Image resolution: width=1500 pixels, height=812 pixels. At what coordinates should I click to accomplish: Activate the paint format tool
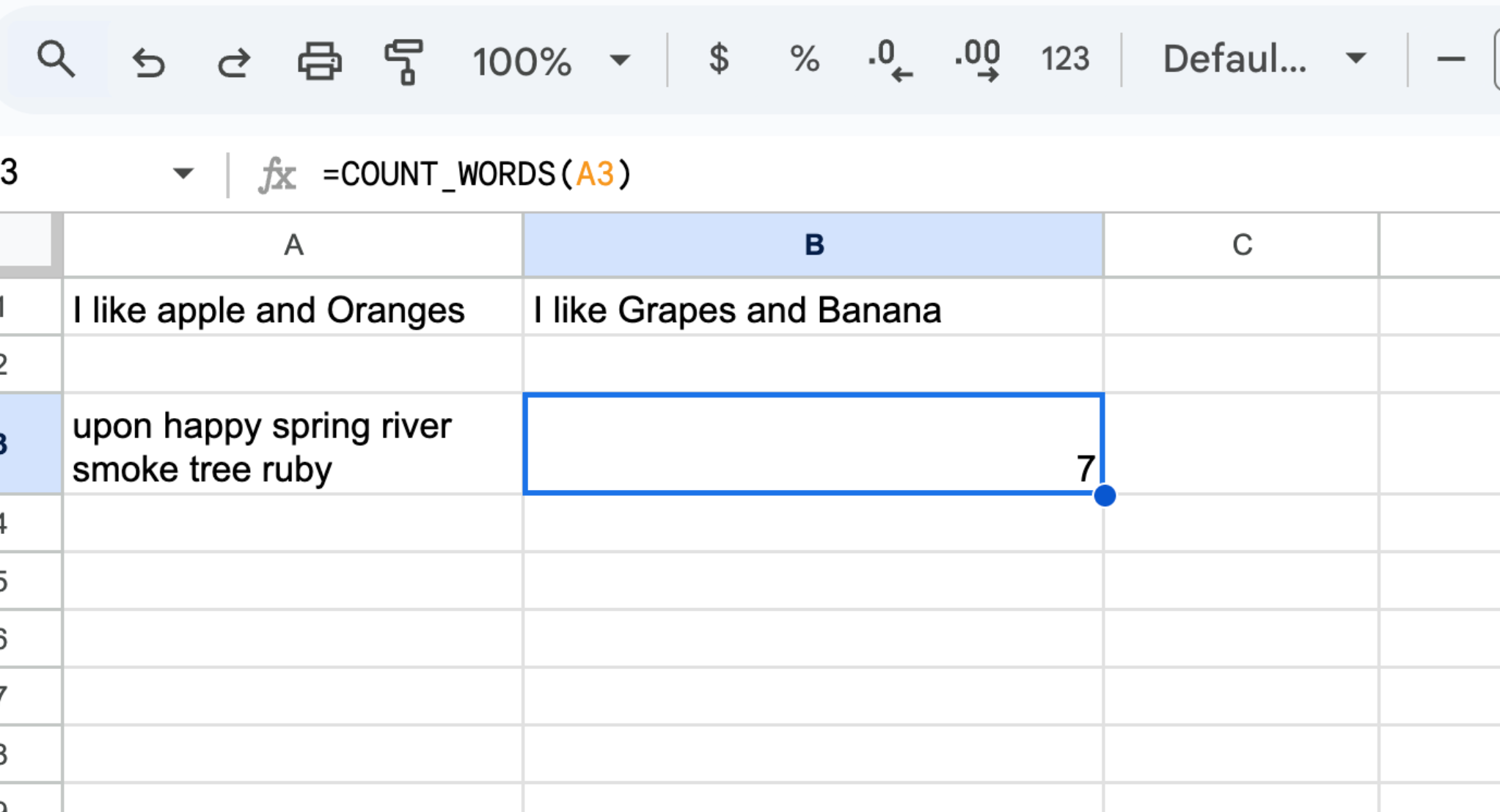(403, 61)
